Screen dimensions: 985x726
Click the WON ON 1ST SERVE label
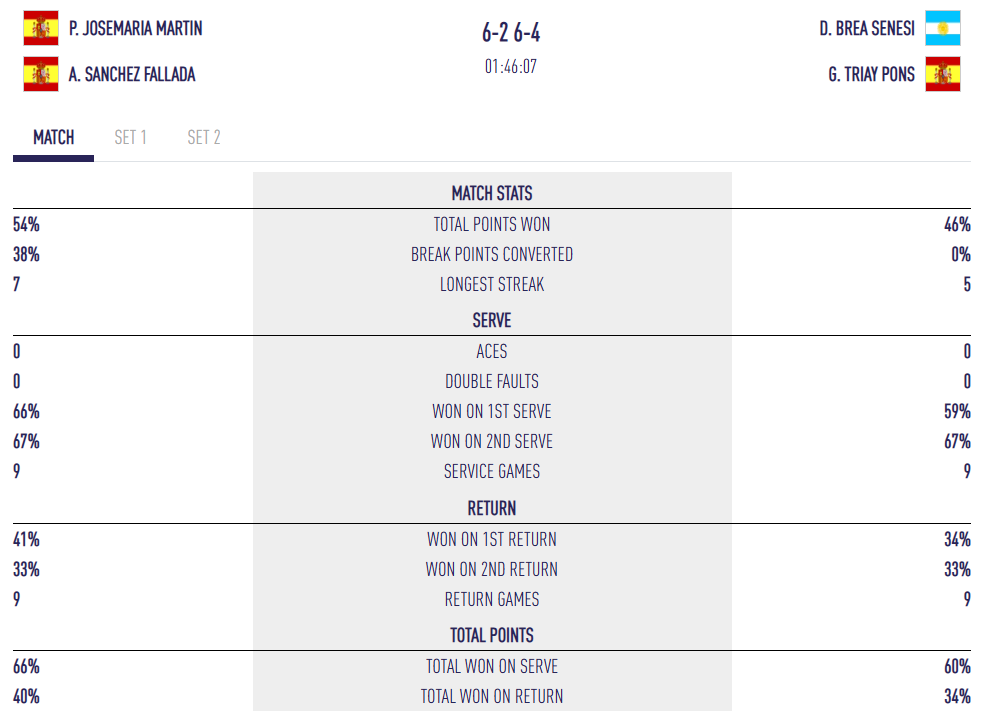tap(492, 412)
